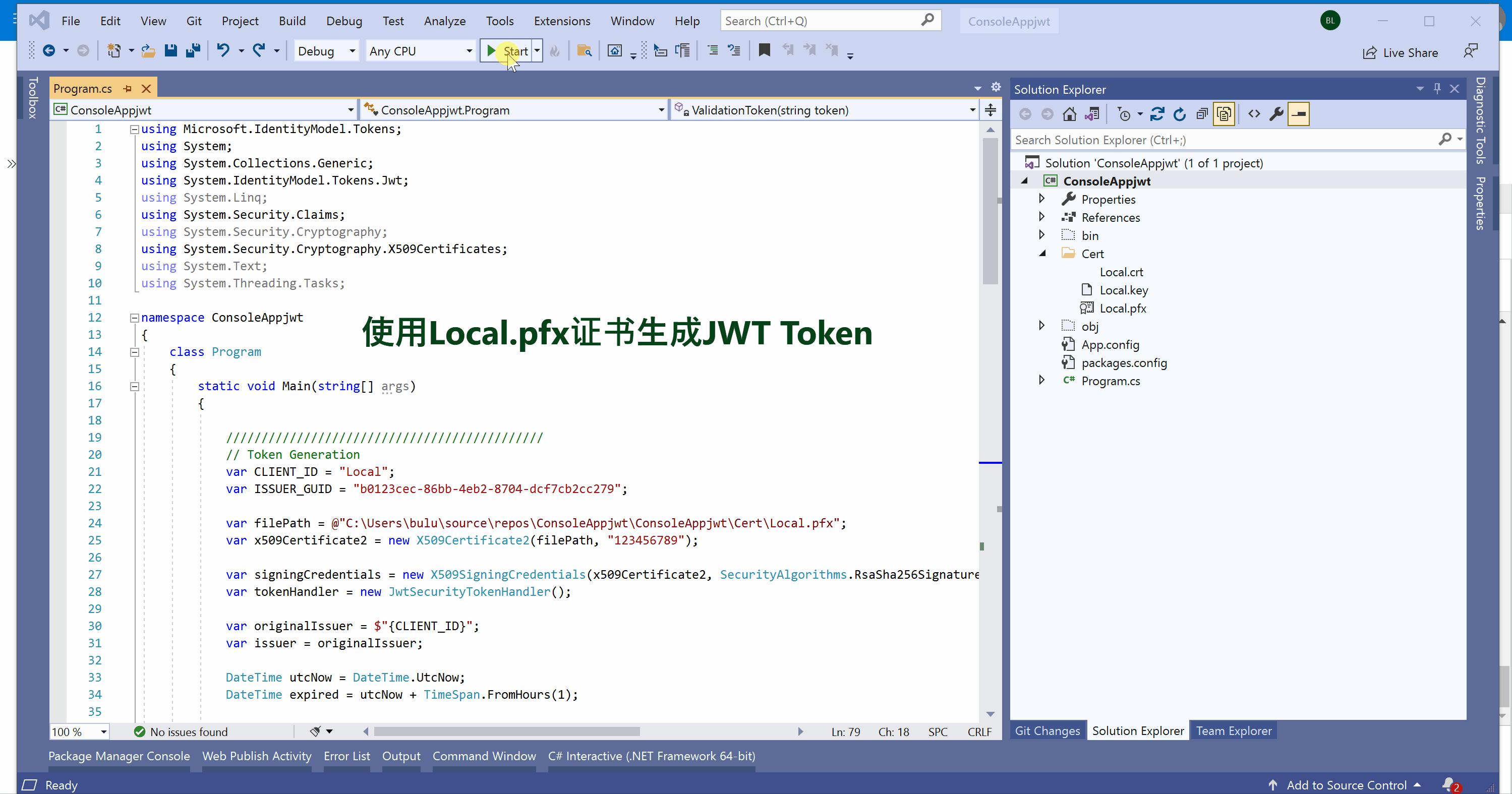Toggle Show All Files in Solution Explorer
This screenshot has height=794, width=1512.
pos(1224,114)
